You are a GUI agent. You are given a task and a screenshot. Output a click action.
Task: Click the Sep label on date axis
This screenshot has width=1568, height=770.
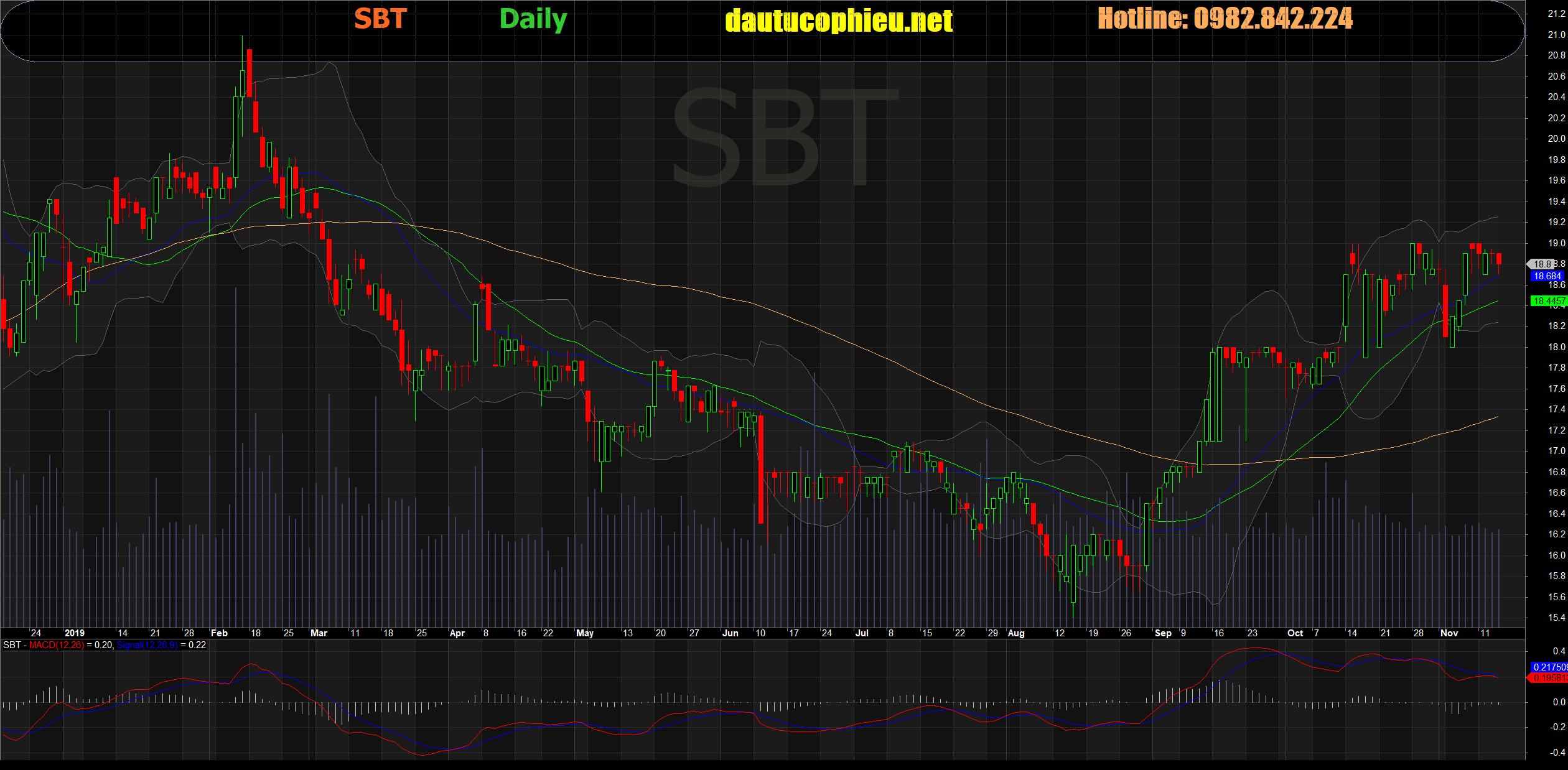[1162, 633]
